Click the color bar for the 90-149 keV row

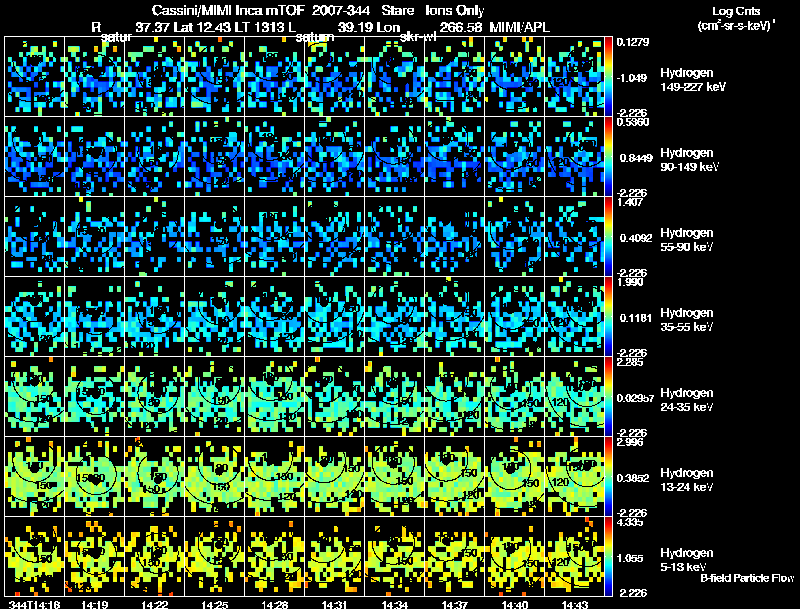pos(608,157)
